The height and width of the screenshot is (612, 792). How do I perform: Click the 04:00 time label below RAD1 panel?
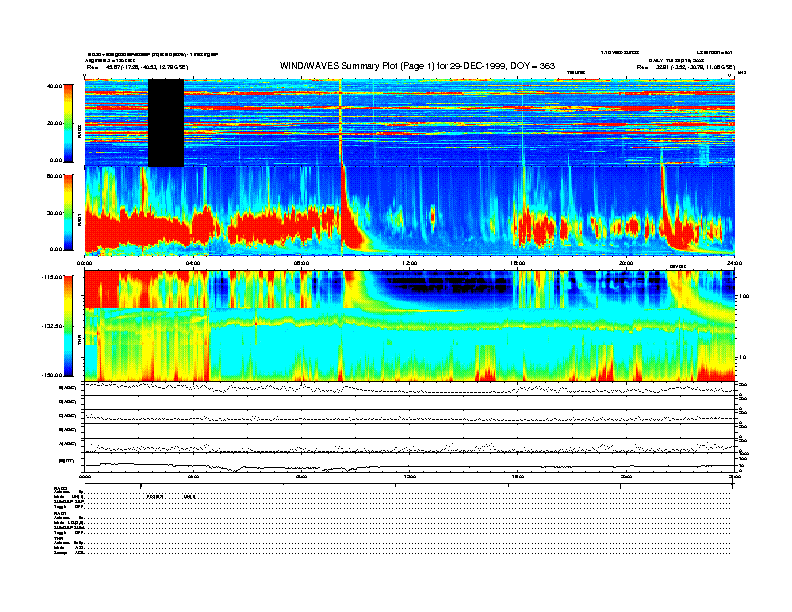[x=193, y=264]
